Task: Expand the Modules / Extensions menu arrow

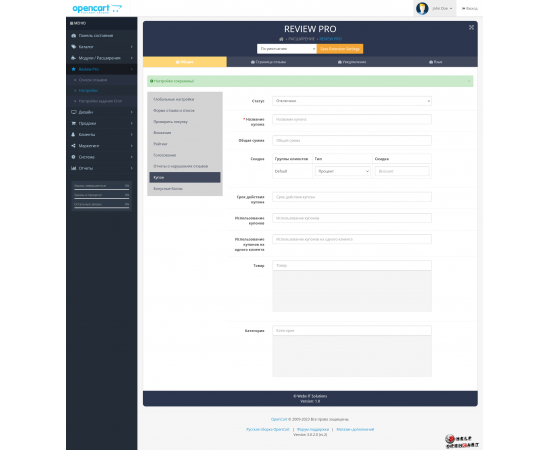Action: (x=132, y=58)
